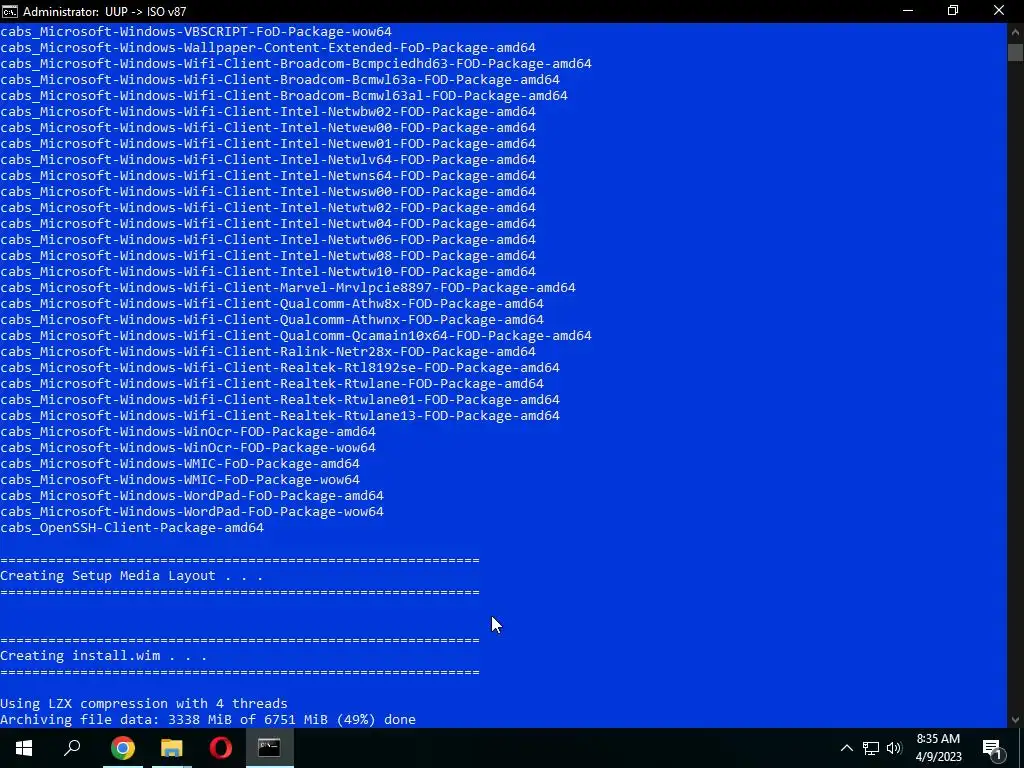Image resolution: width=1024 pixels, height=768 pixels.
Task: Close the UUP -> ISO console window
Action: click(x=999, y=11)
